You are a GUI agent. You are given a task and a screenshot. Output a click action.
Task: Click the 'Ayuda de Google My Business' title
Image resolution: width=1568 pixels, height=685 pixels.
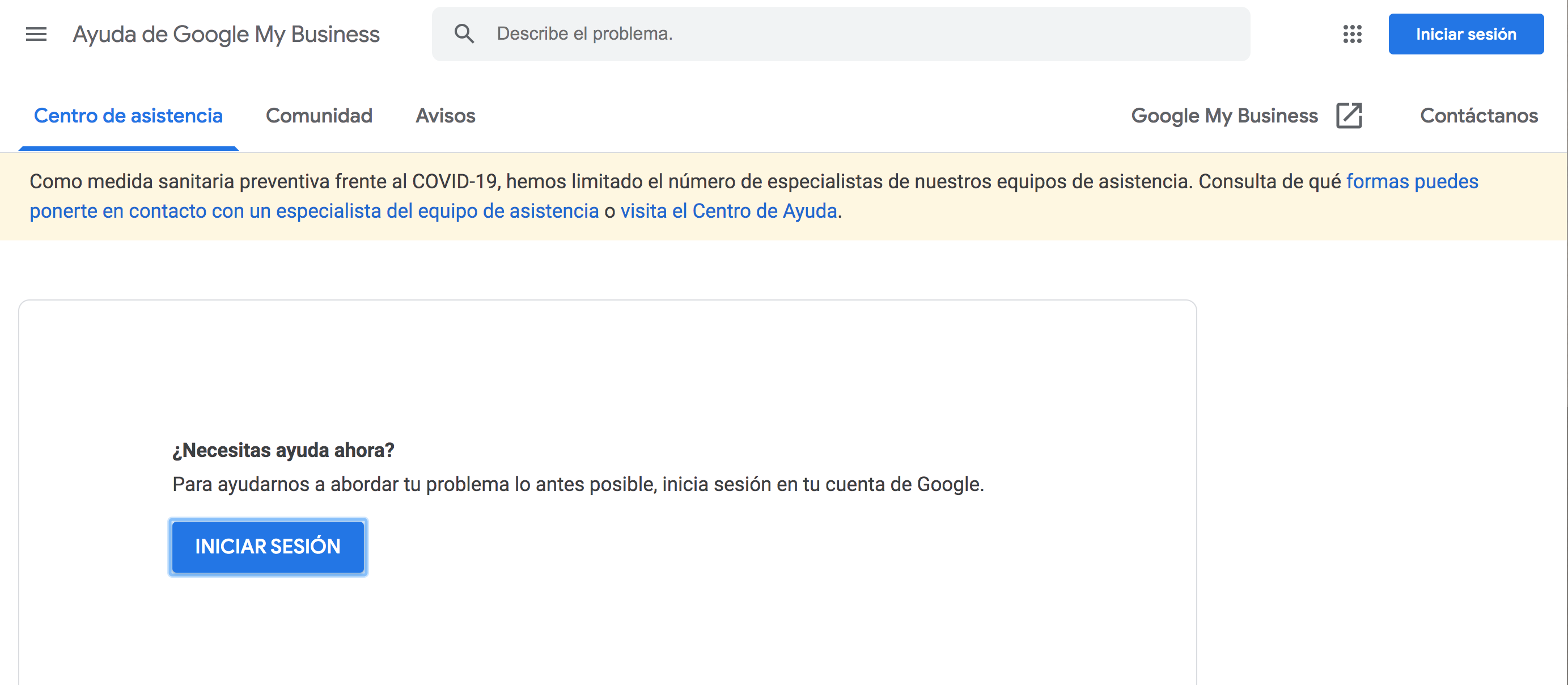226,34
